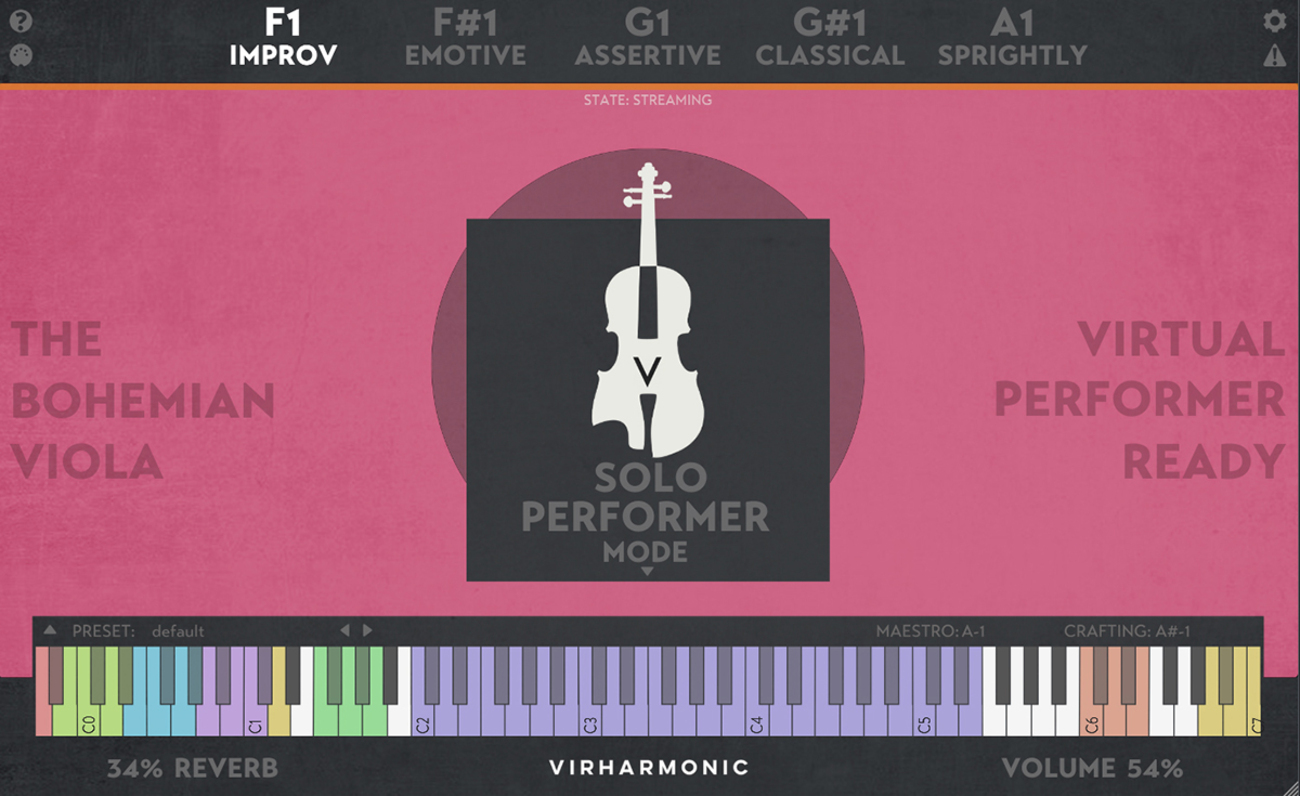Switch to G1 Assertive style

click(647, 38)
